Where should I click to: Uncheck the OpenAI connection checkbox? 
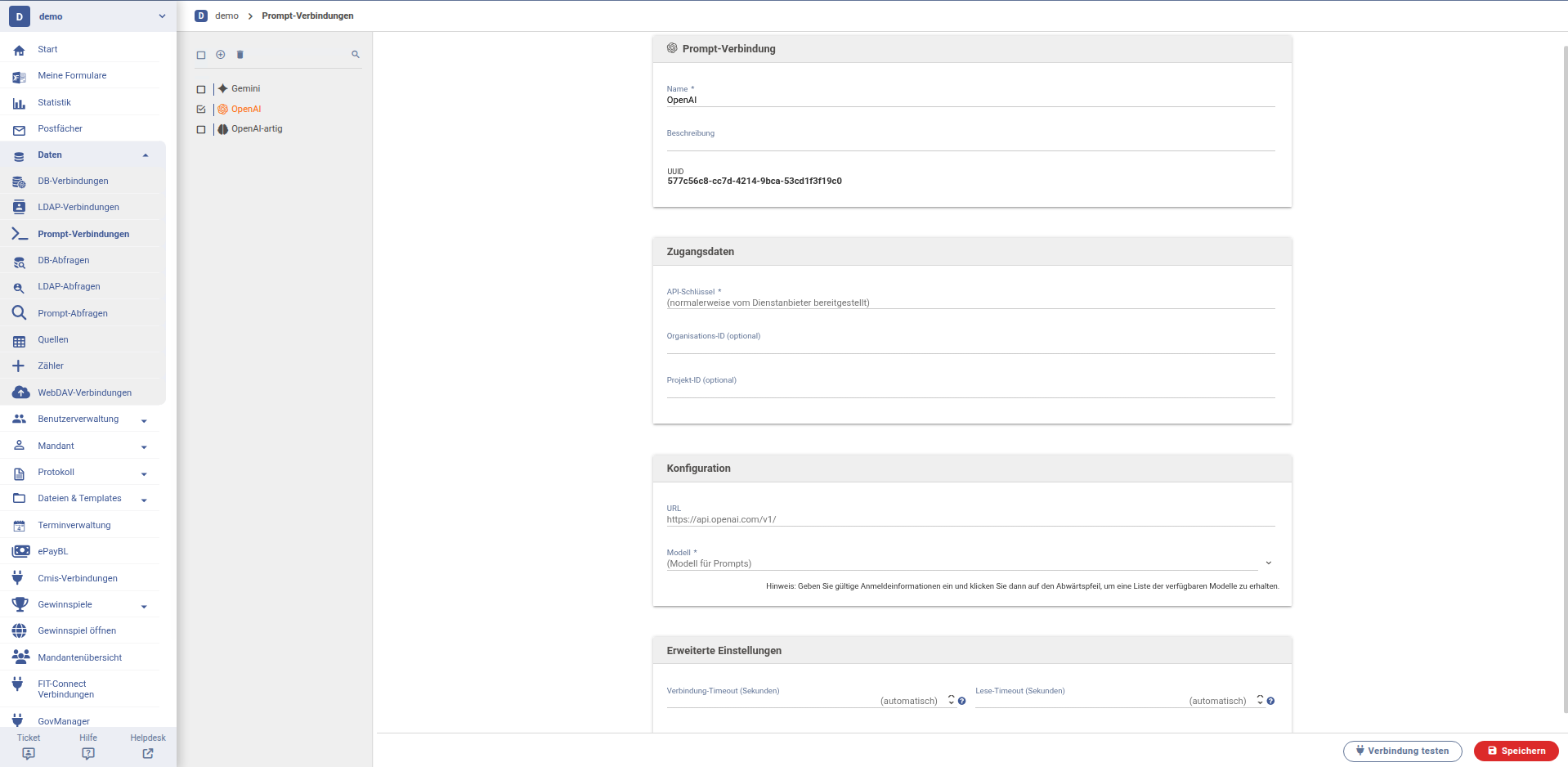coord(201,110)
